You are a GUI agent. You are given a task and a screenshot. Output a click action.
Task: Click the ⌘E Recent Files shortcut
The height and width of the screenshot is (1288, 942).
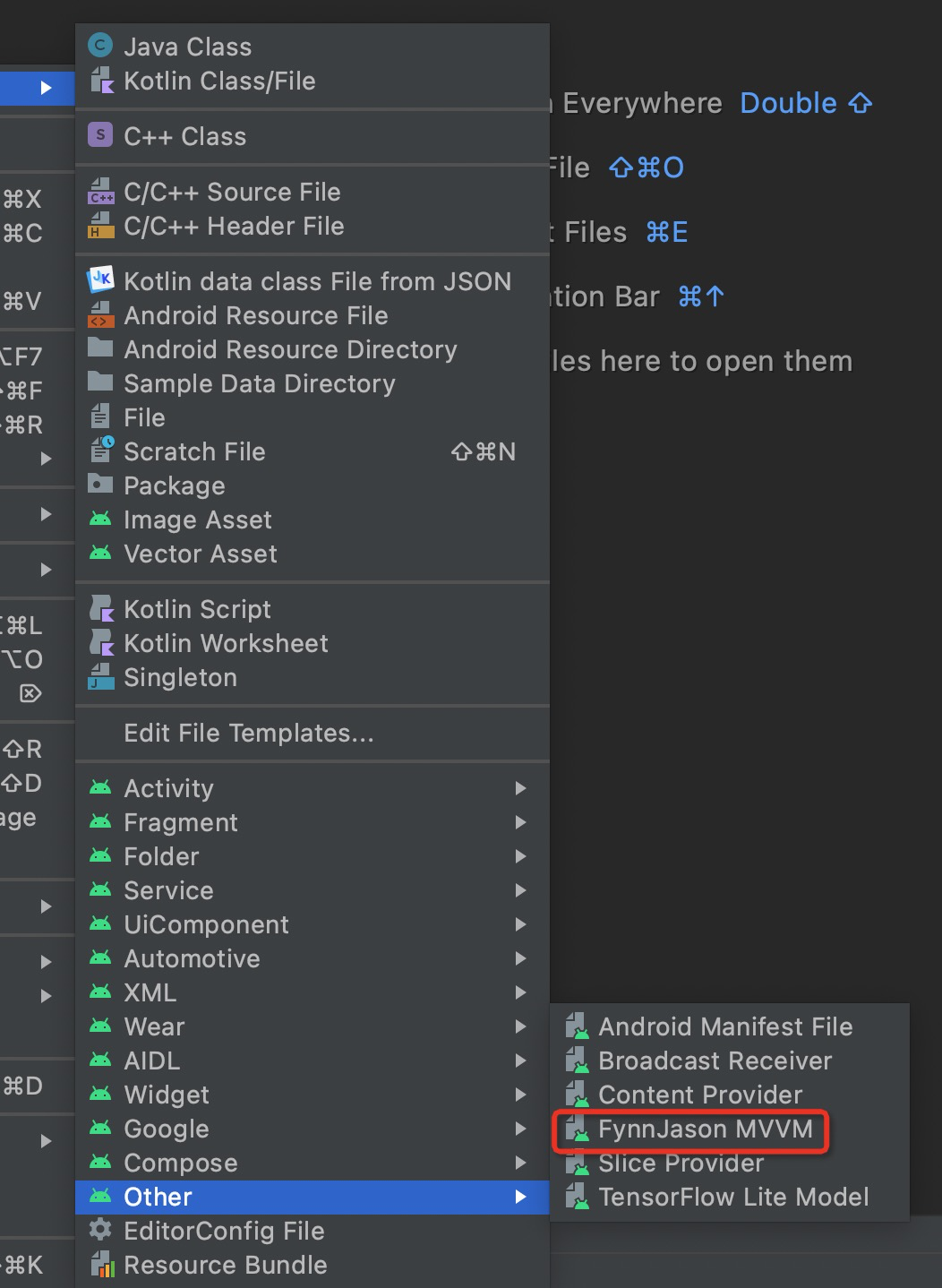[667, 232]
